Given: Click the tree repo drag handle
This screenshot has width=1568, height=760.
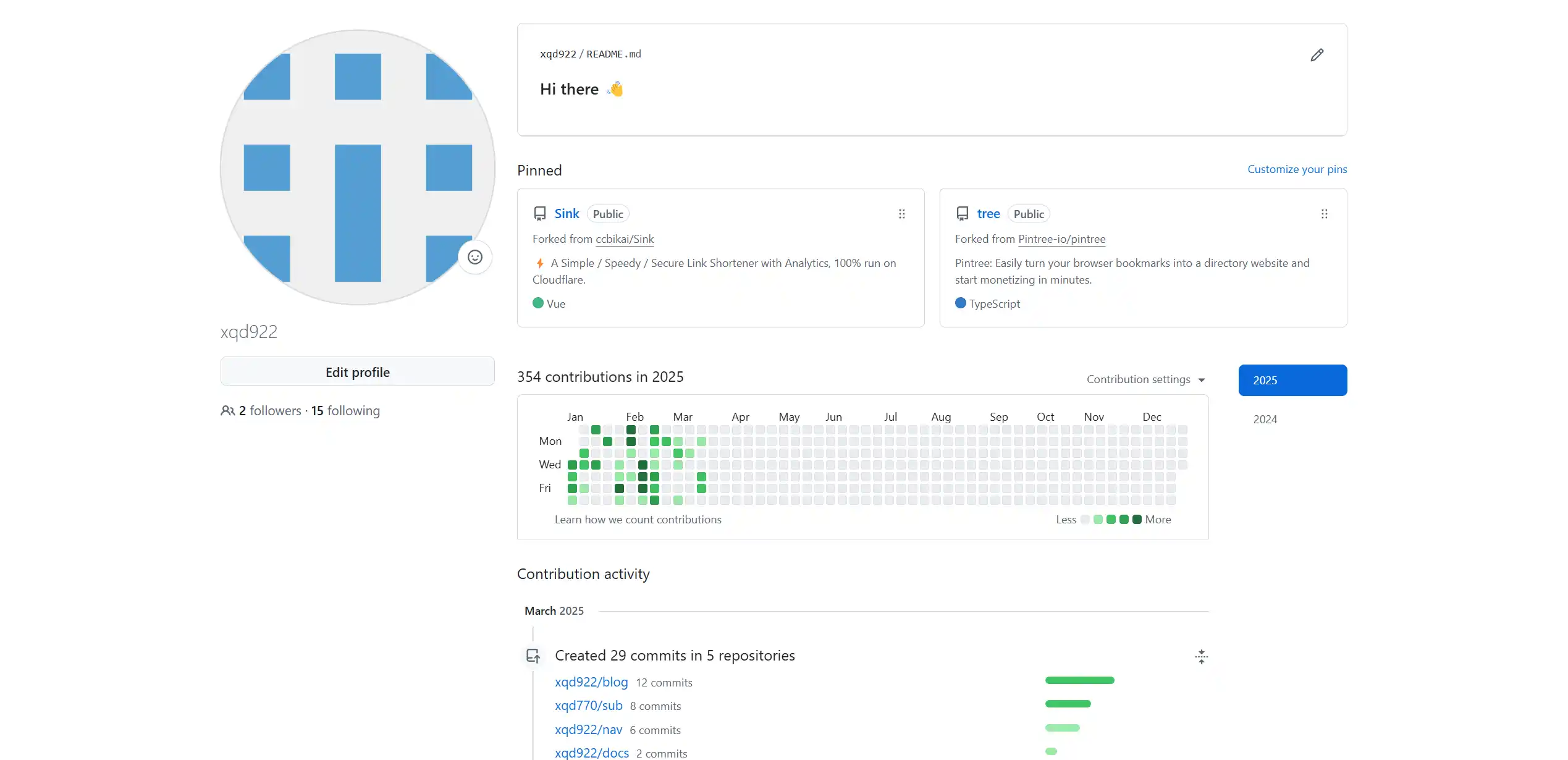Looking at the screenshot, I should point(1324,214).
